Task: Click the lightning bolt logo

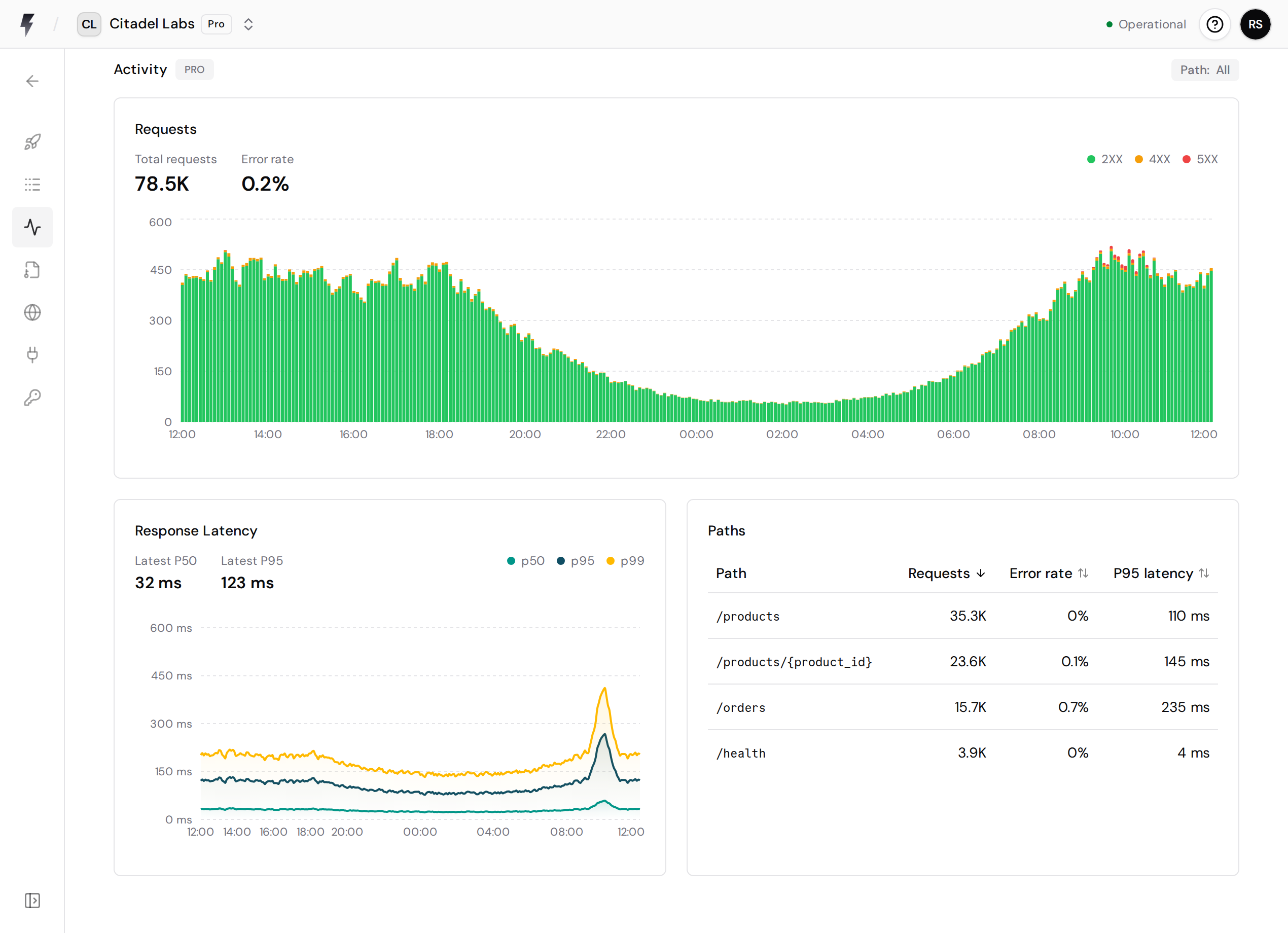Action: coord(27,24)
